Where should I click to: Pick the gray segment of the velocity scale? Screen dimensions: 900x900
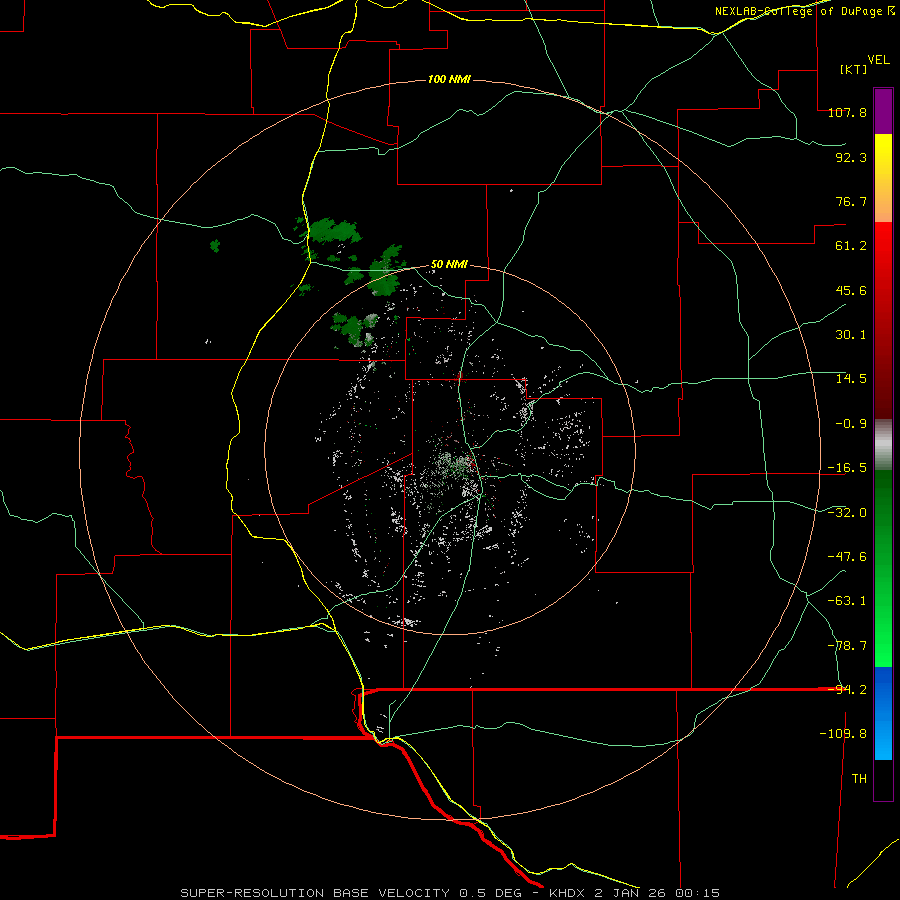pos(883,445)
